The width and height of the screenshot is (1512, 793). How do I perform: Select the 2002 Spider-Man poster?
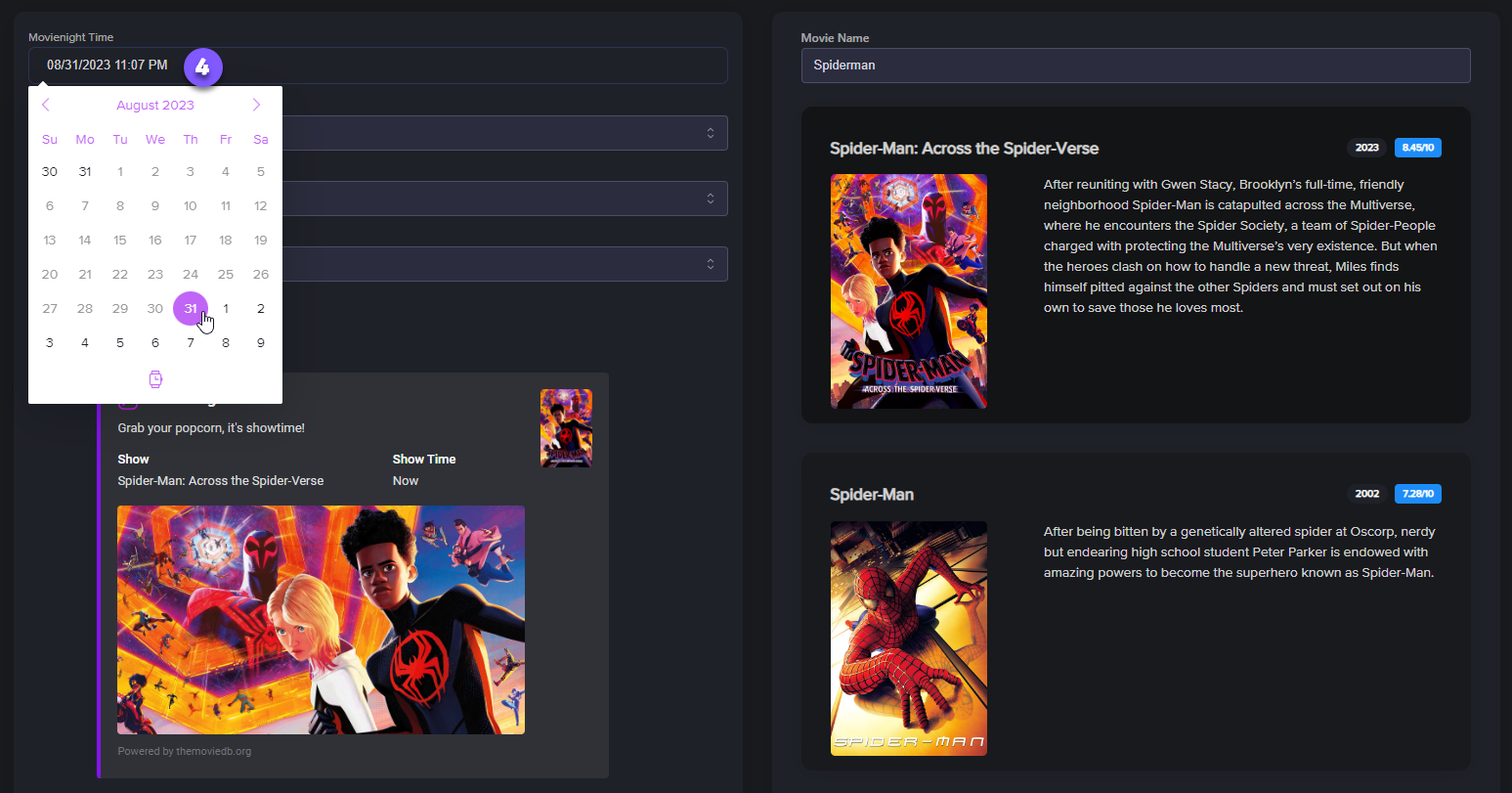click(x=908, y=639)
